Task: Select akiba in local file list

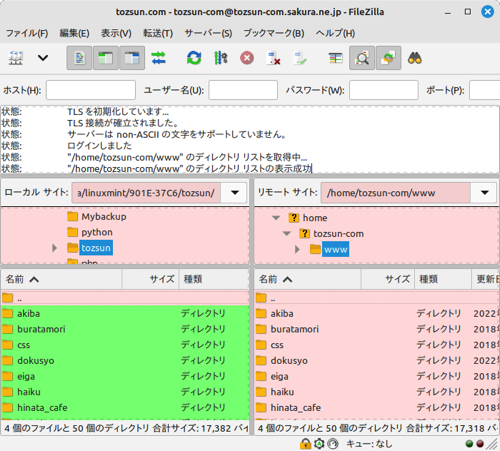Action: click(125, 313)
